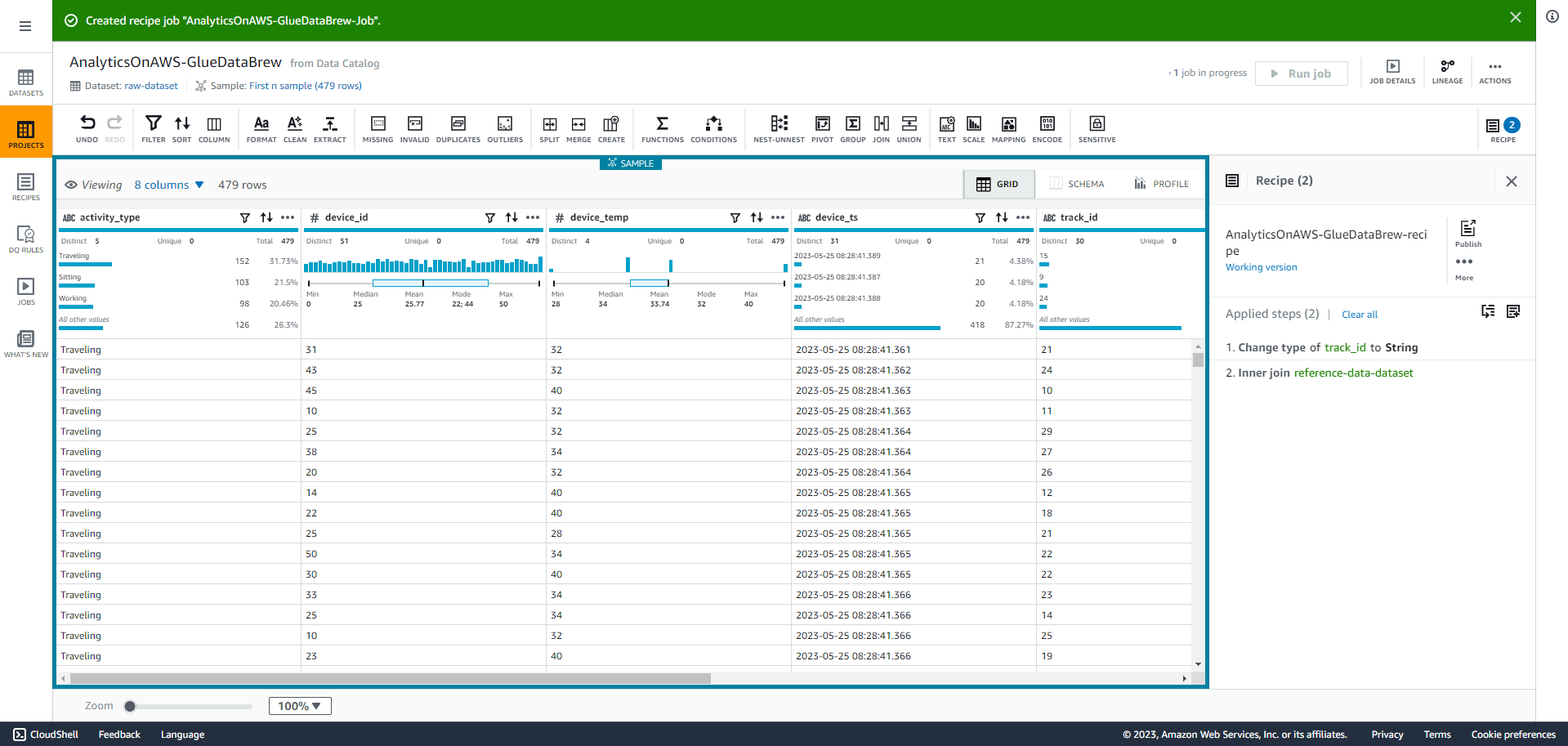Open the Create column tool
This screenshot has width=1568, height=746.
point(611,129)
